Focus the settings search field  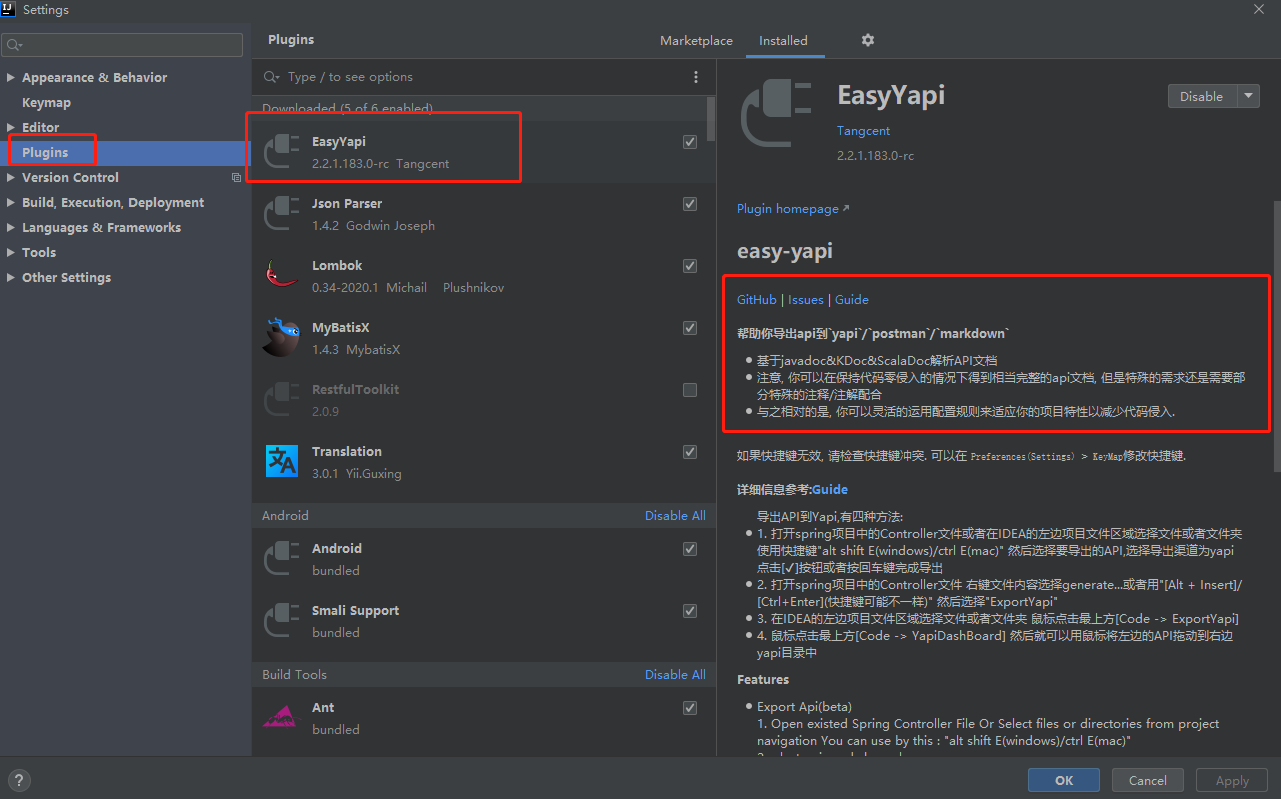click(x=122, y=45)
